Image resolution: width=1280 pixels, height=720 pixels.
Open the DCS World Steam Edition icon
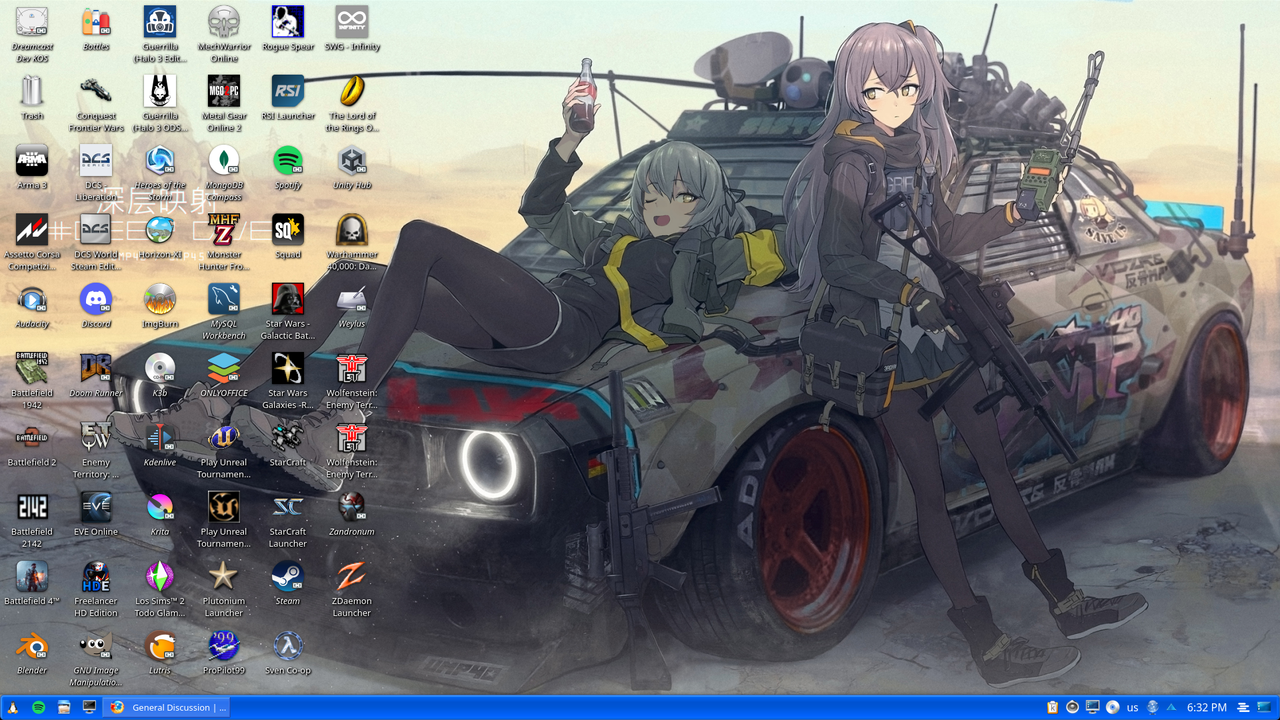(96, 229)
